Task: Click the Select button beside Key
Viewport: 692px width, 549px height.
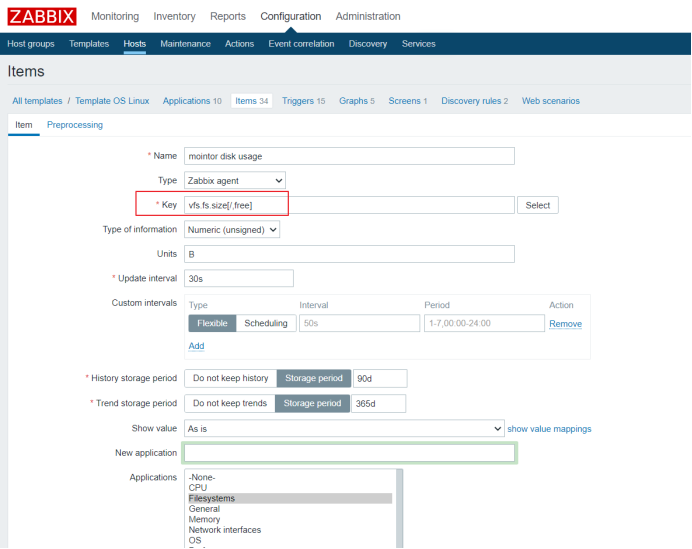Action: pyautogui.click(x=538, y=205)
